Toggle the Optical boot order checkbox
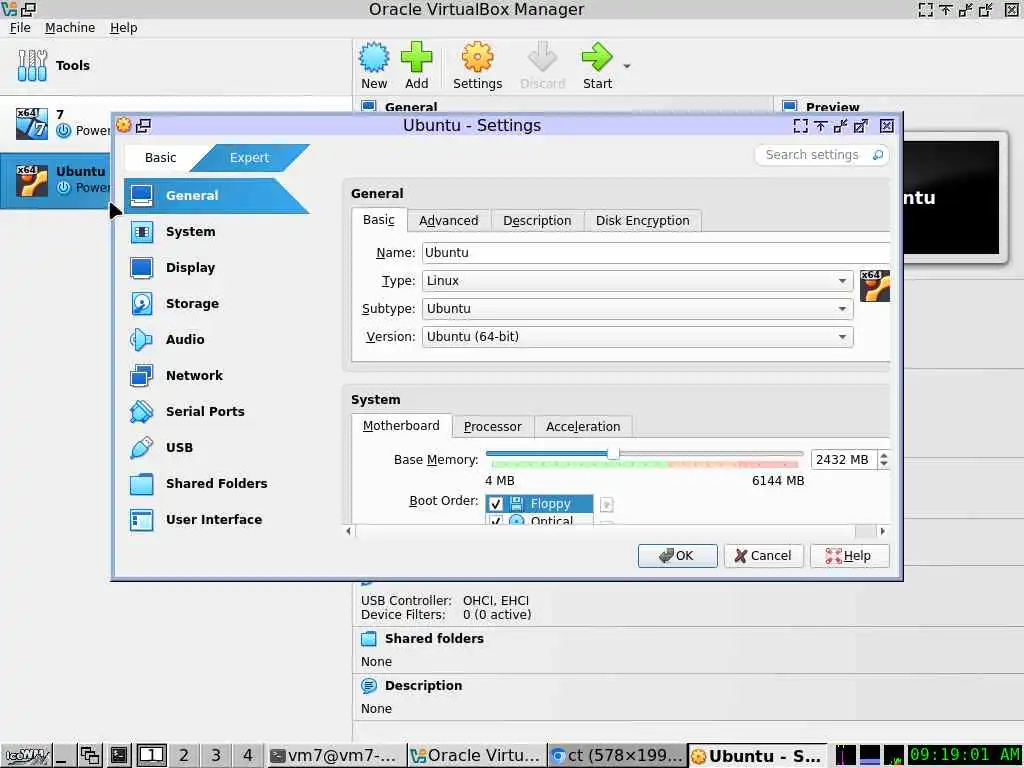1024x768 pixels. (x=496, y=520)
